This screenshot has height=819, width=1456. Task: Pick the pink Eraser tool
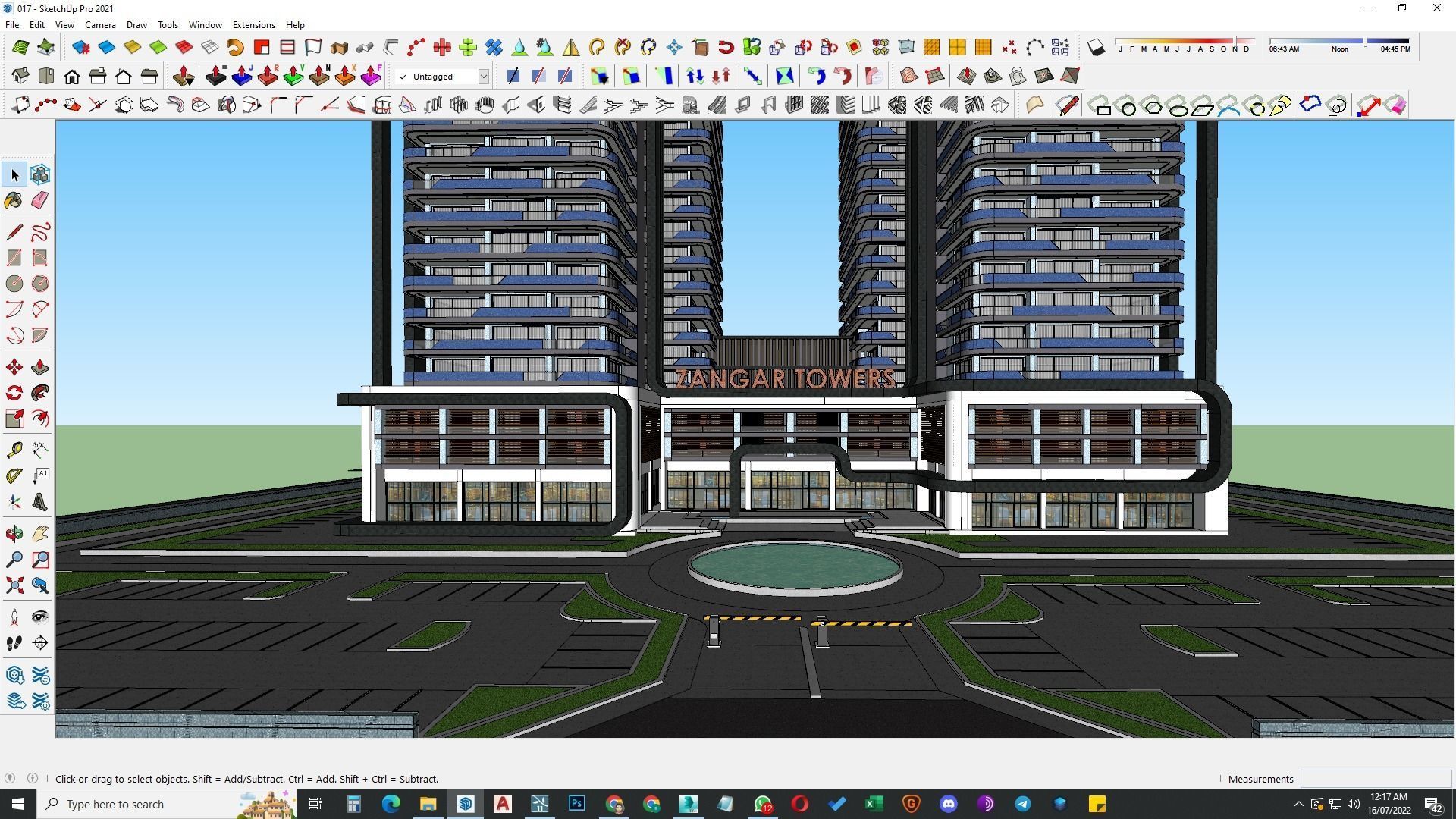pyautogui.click(x=40, y=200)
